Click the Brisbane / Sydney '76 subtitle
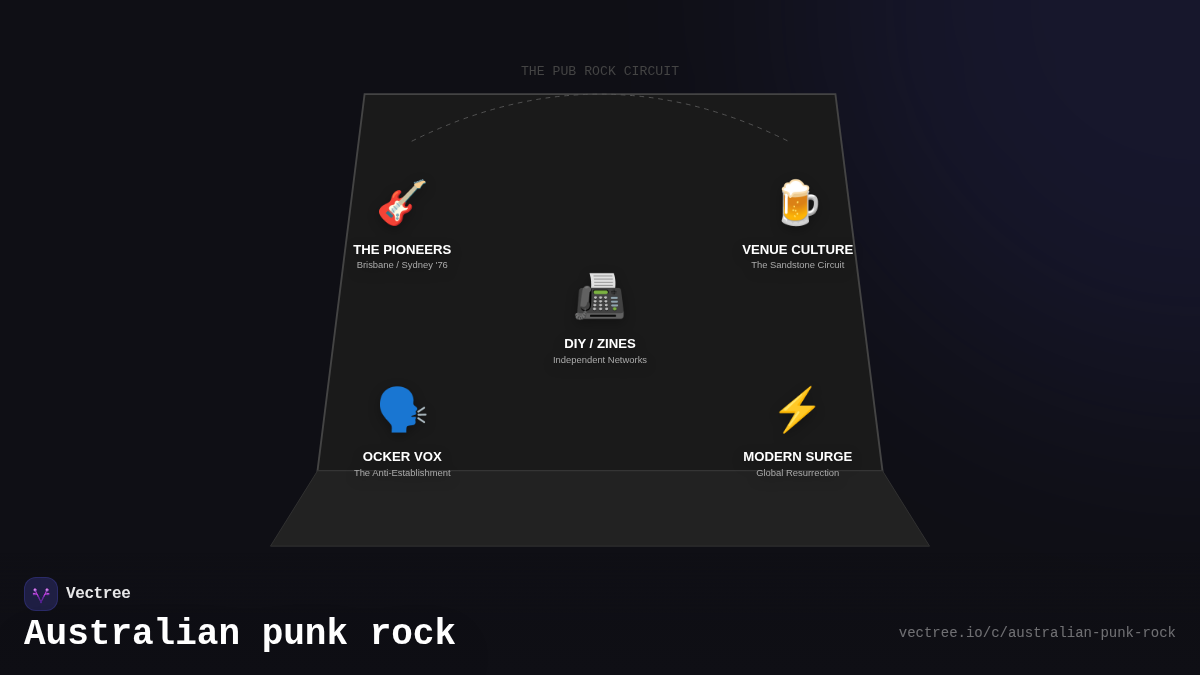Image resolution: width=1200 pixels, height=675 pixels. (x=402, y=264)
